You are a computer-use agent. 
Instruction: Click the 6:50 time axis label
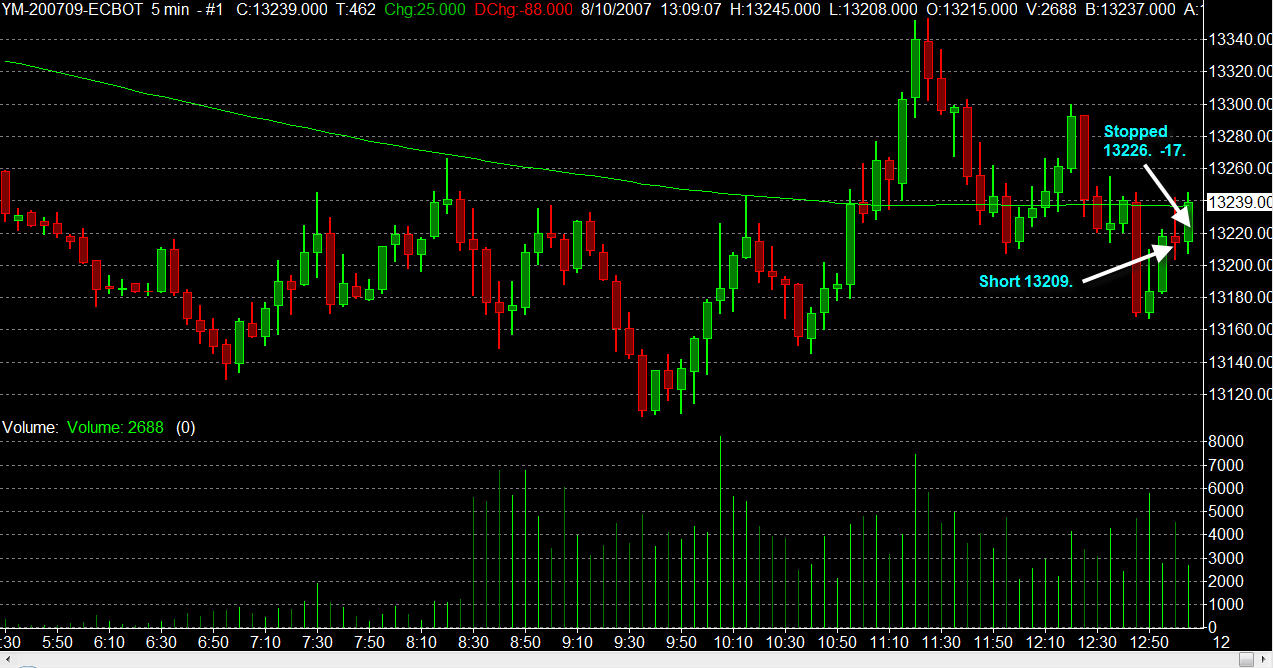click(213, 641)
